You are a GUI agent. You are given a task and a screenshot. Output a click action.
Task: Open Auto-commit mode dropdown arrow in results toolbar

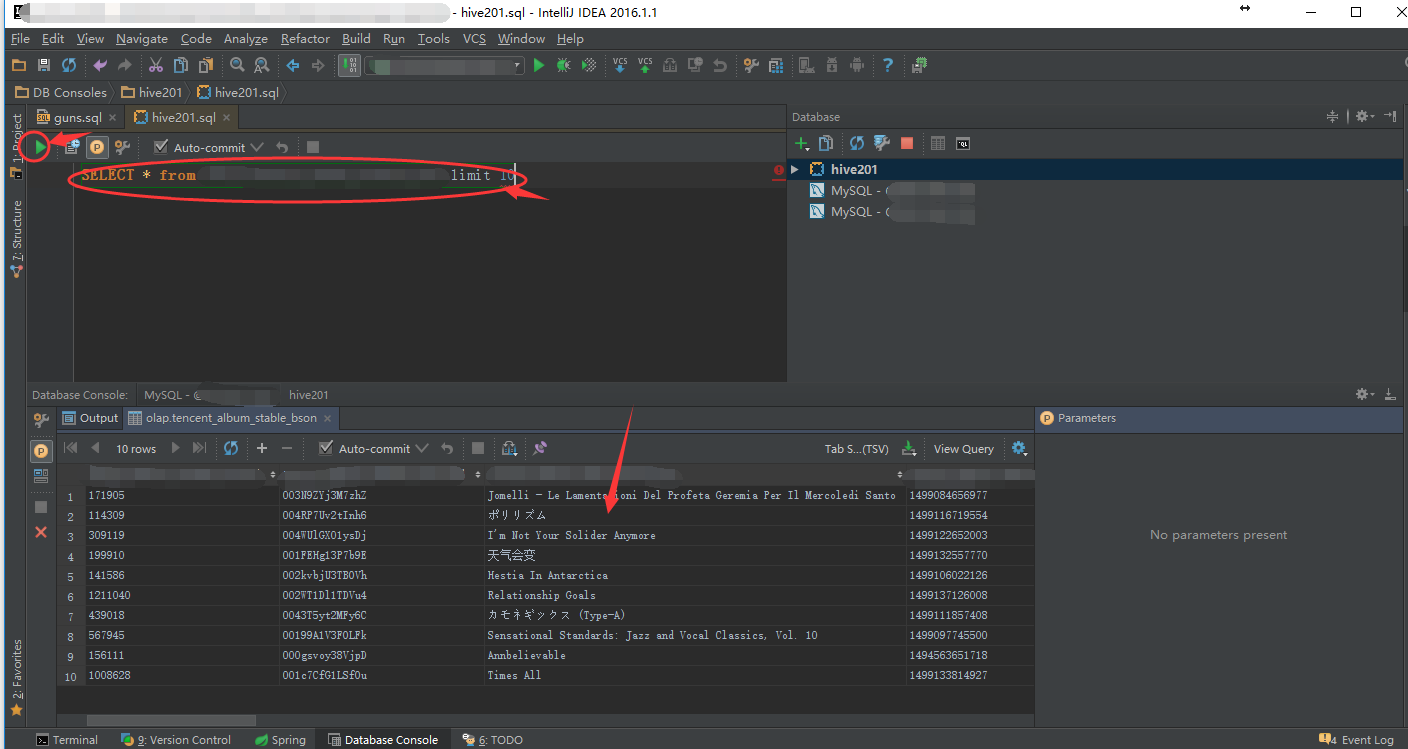pyautogui.click(x=422, y=448)
